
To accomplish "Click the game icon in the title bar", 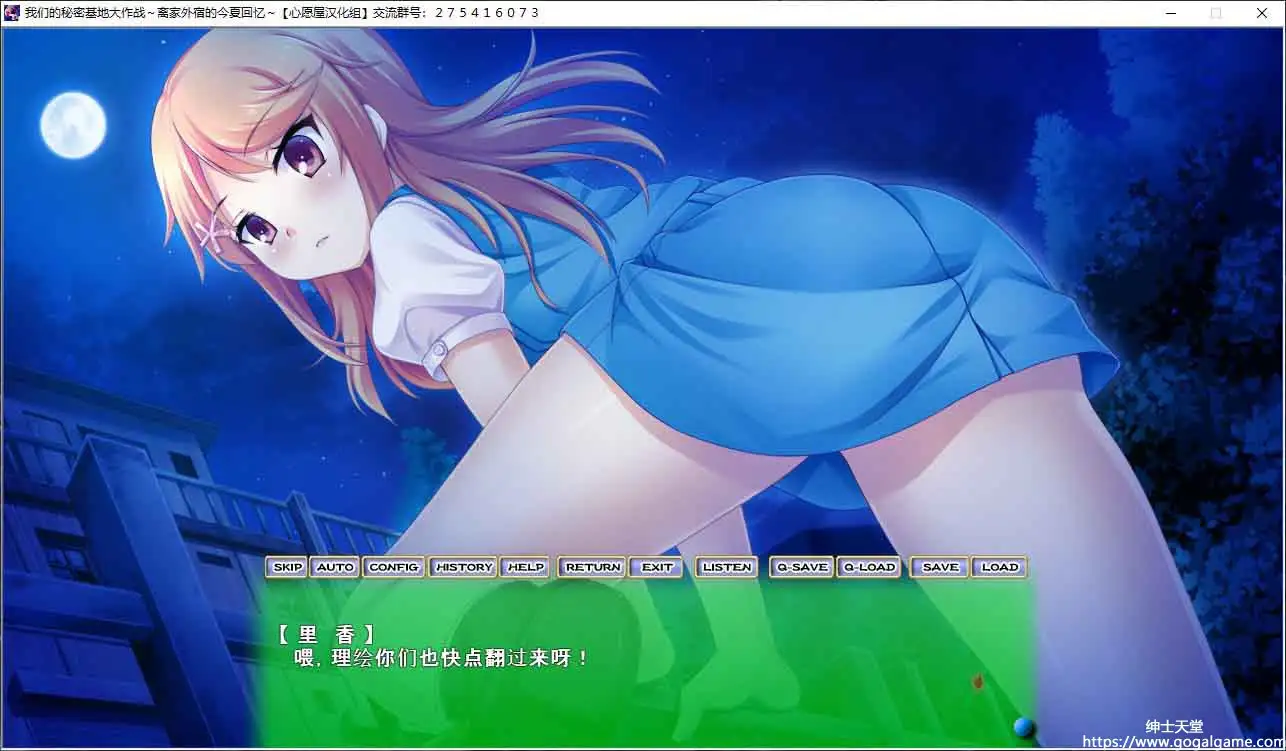I will (x=12, y=13).
